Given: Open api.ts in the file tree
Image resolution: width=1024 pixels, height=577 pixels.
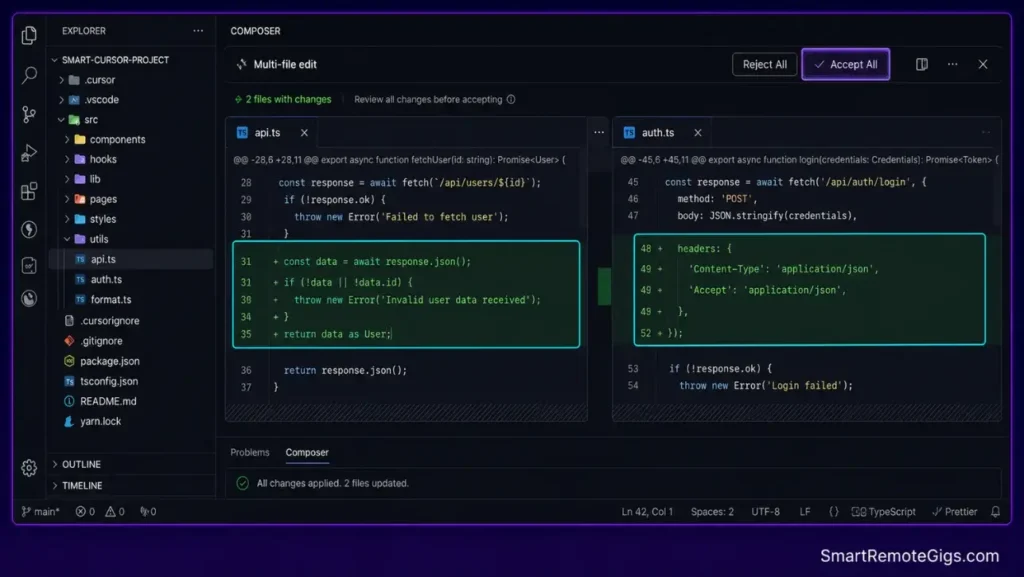Looking at the screenshot, I should [131, 259].
